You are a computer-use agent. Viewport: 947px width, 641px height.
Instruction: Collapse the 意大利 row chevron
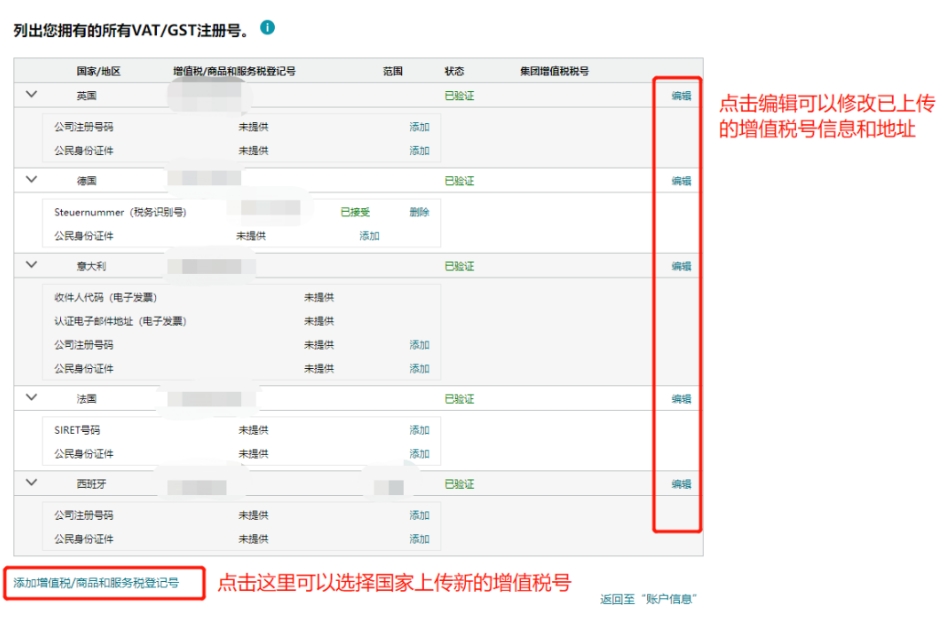(x=31, y=265)
